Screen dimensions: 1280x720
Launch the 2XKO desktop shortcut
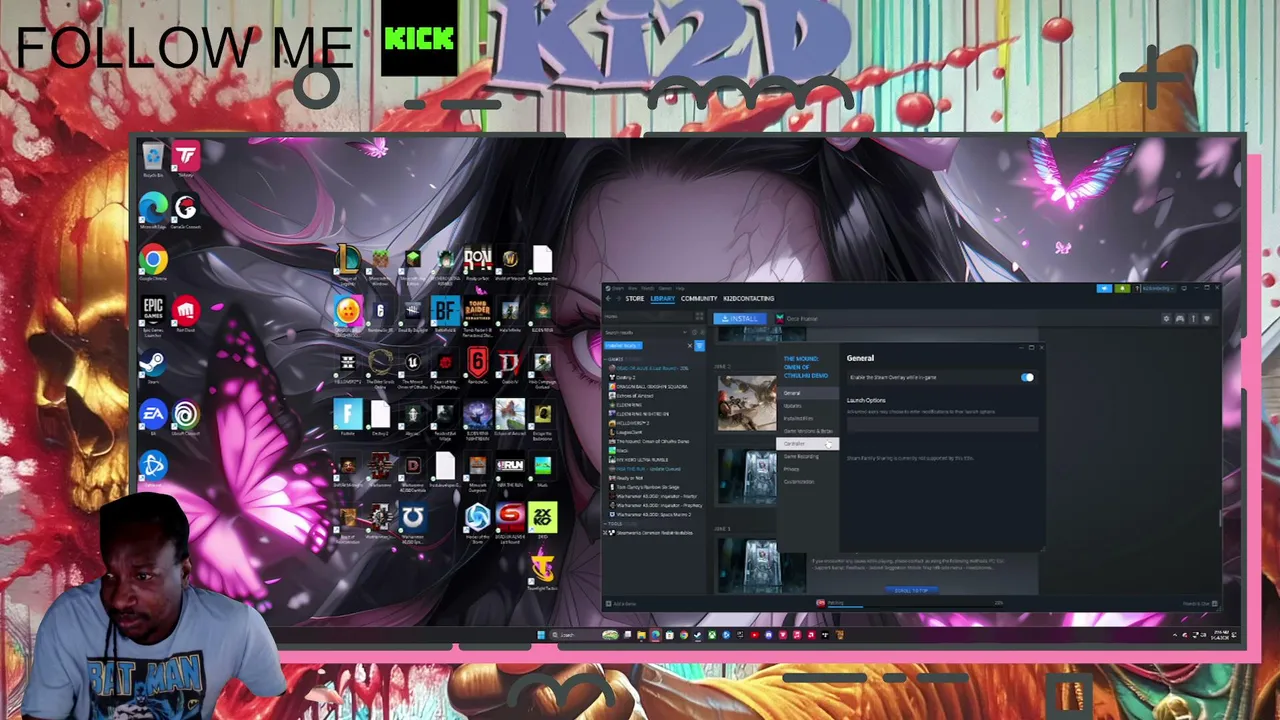[542, 521]
